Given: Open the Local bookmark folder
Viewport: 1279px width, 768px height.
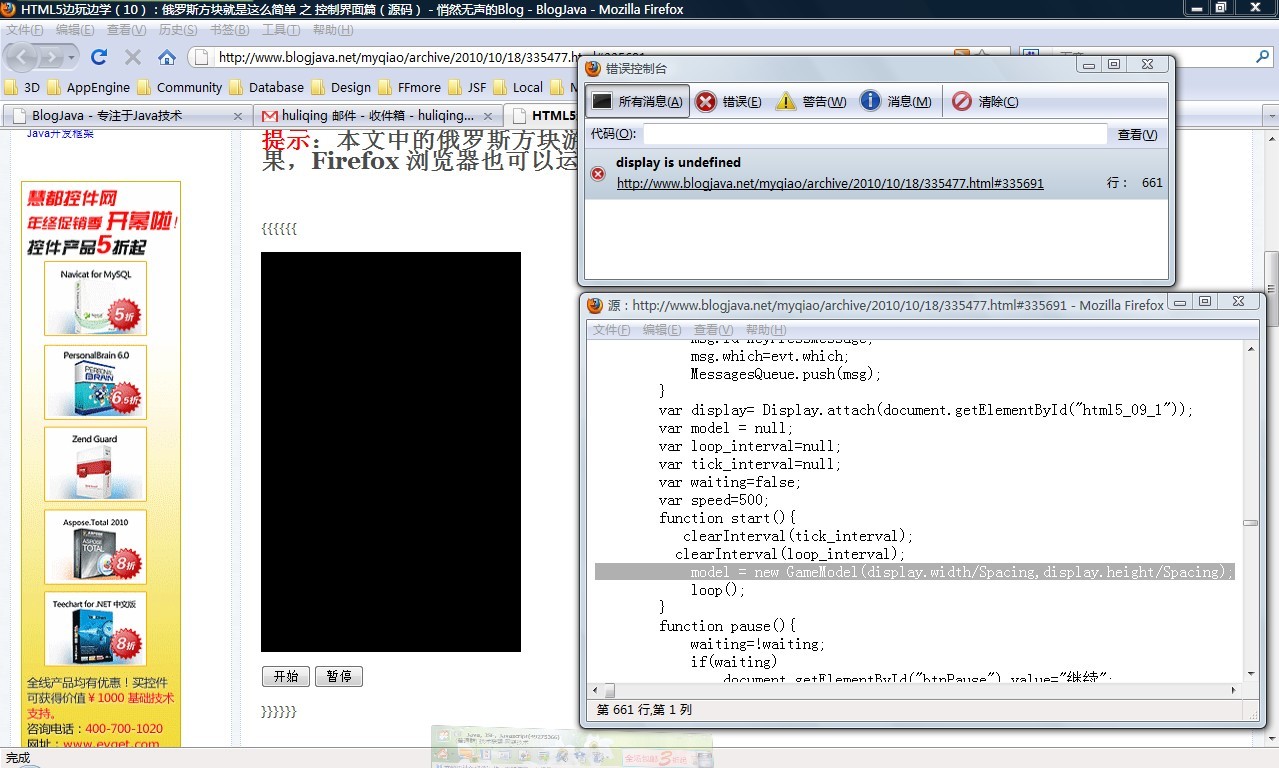Looking at the screenshot, I should [518, 87].
